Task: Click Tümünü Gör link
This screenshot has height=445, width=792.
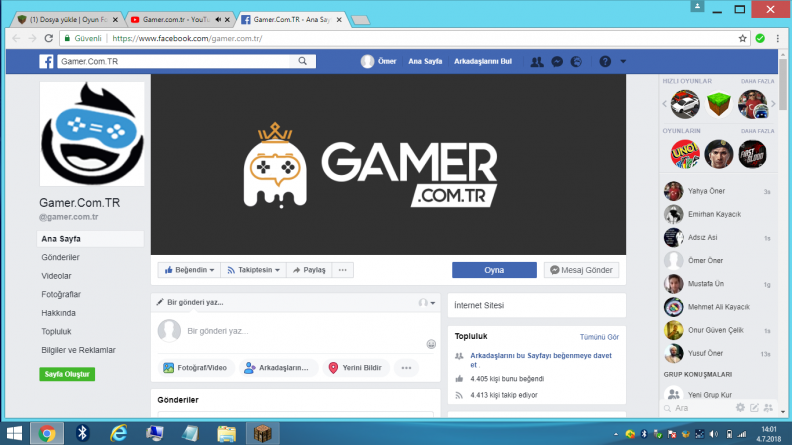Action: click(x=599, y=337)
